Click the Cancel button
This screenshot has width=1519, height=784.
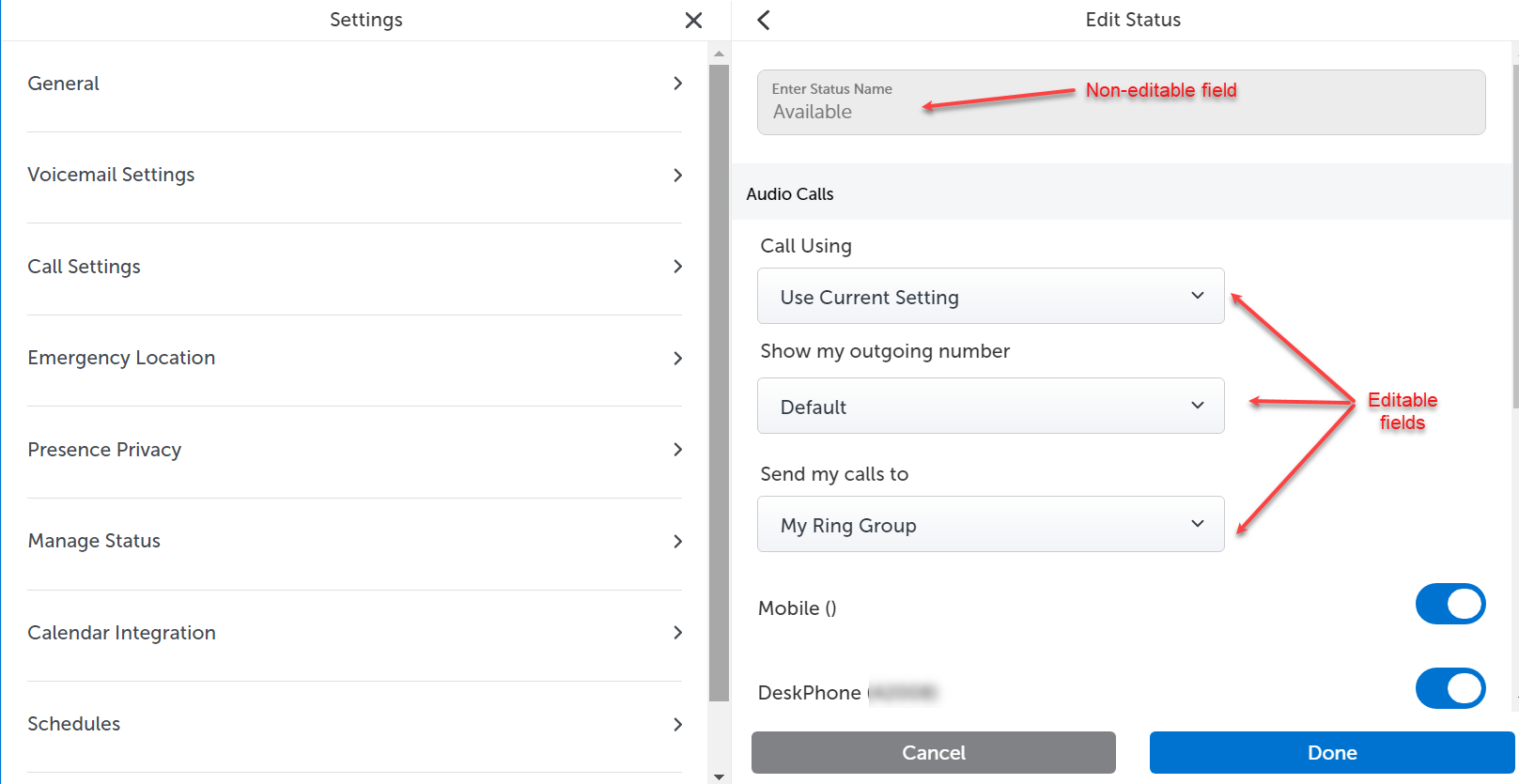pos(933,752)
